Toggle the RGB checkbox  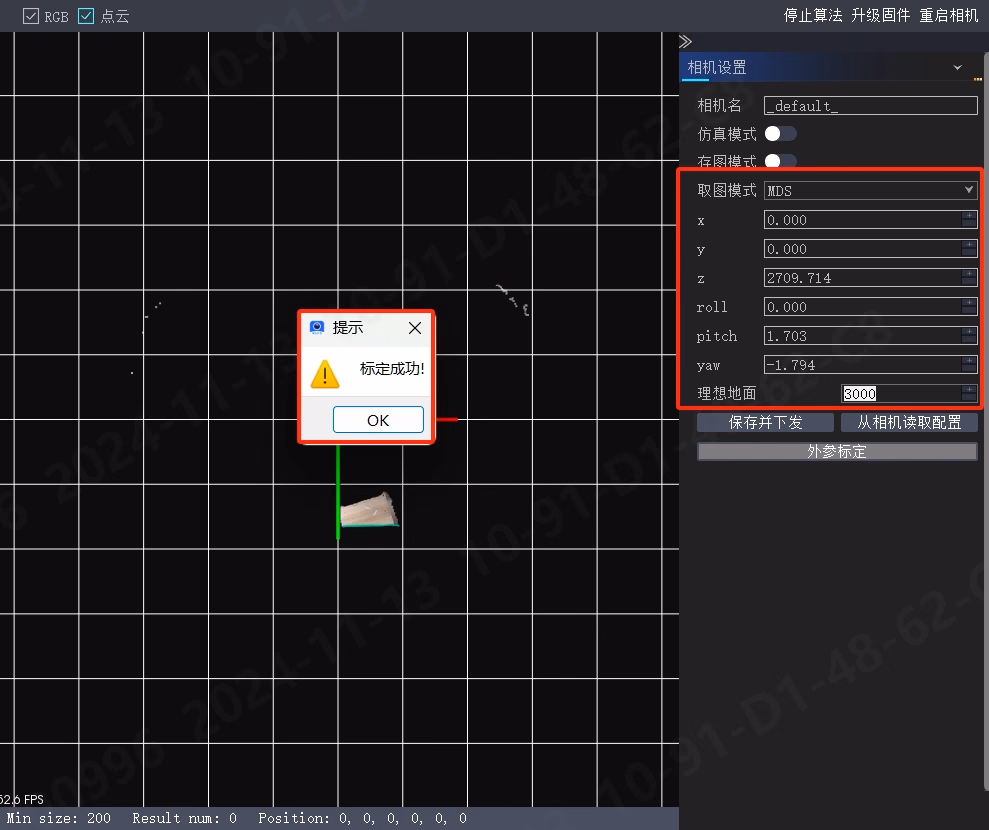30,16
